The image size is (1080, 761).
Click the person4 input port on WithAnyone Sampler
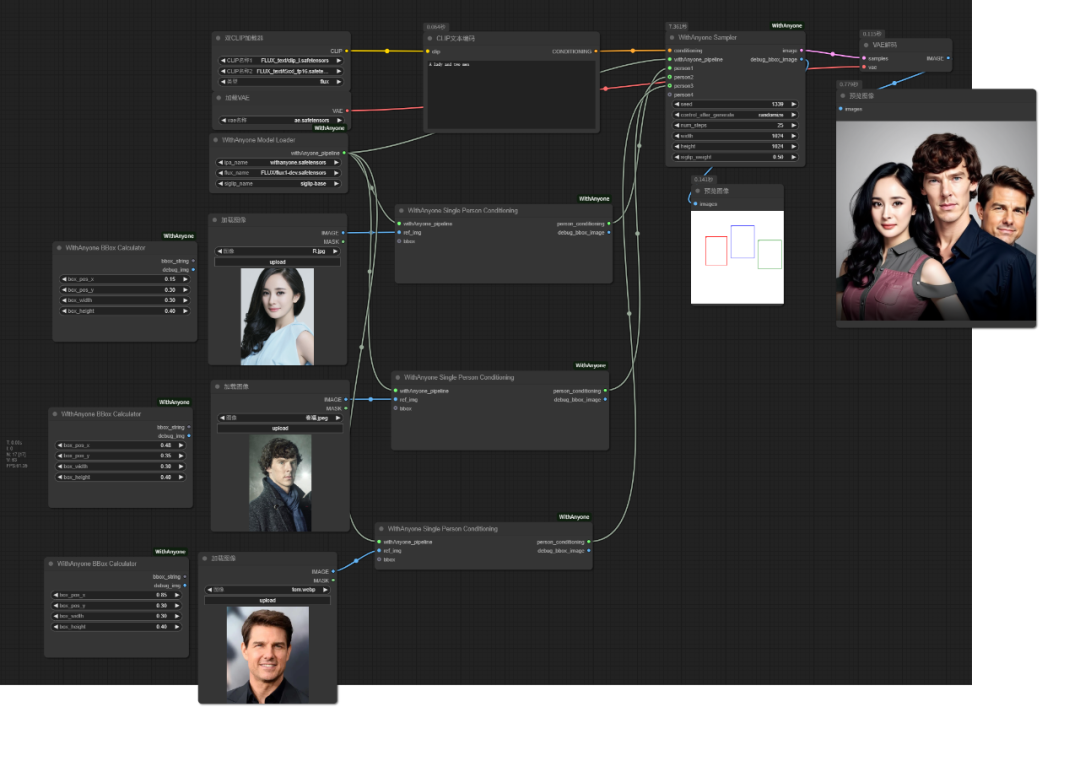pos(669,95)
